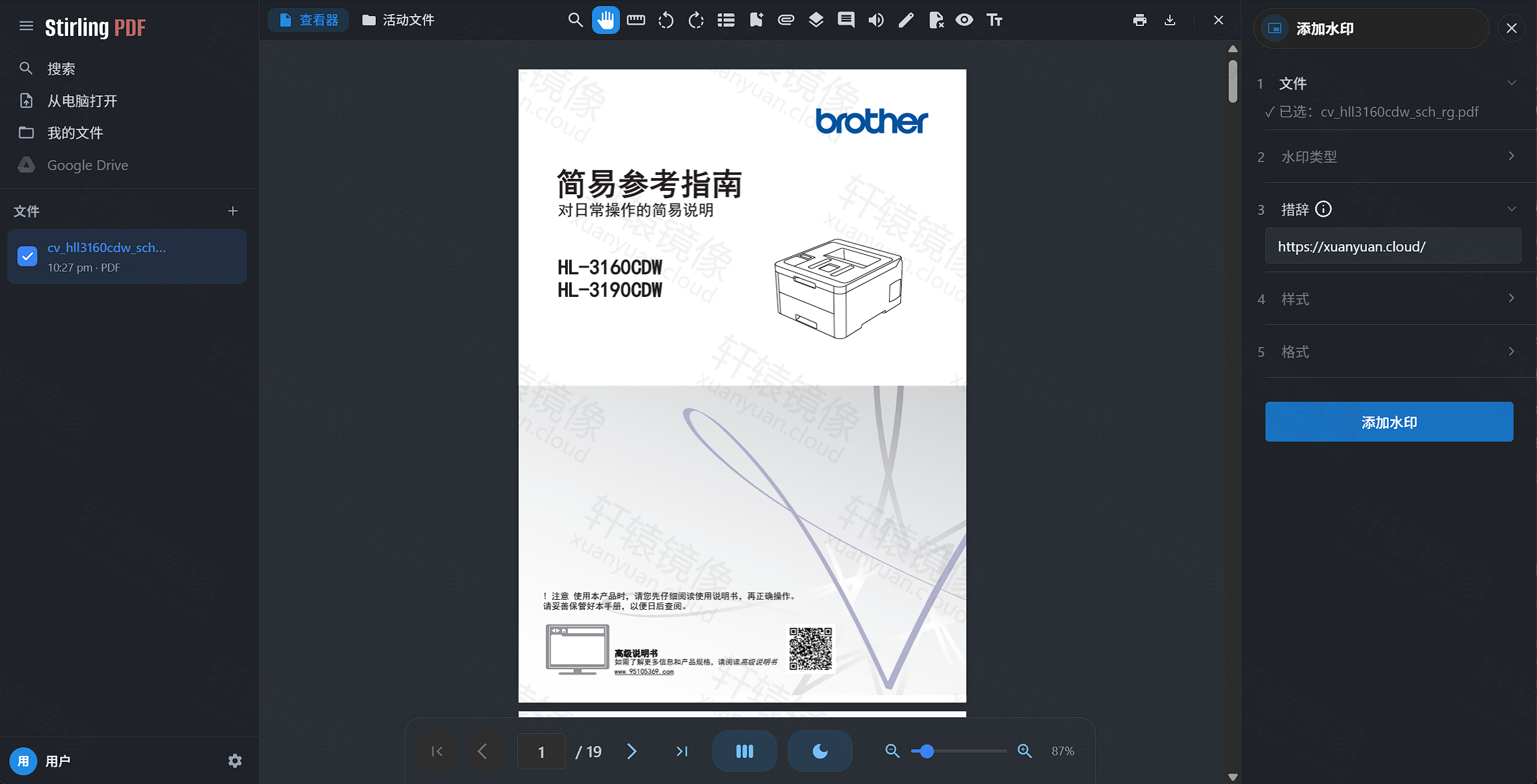Open the search tool in the viewer toolbar
This screenshot has width=1537, height=784.
point(575,20)
